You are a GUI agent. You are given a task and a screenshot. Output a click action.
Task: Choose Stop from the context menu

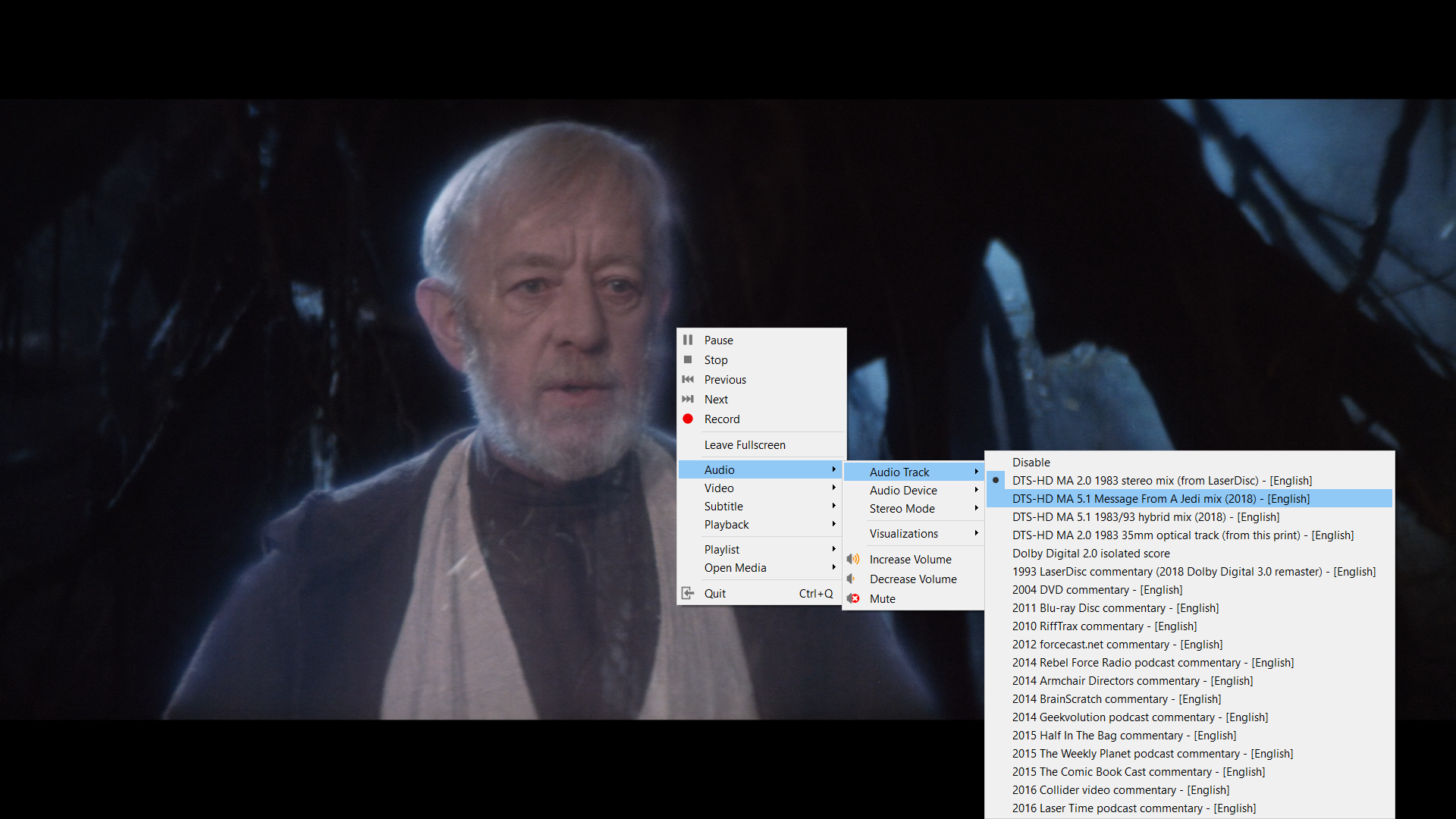point(761,359)
